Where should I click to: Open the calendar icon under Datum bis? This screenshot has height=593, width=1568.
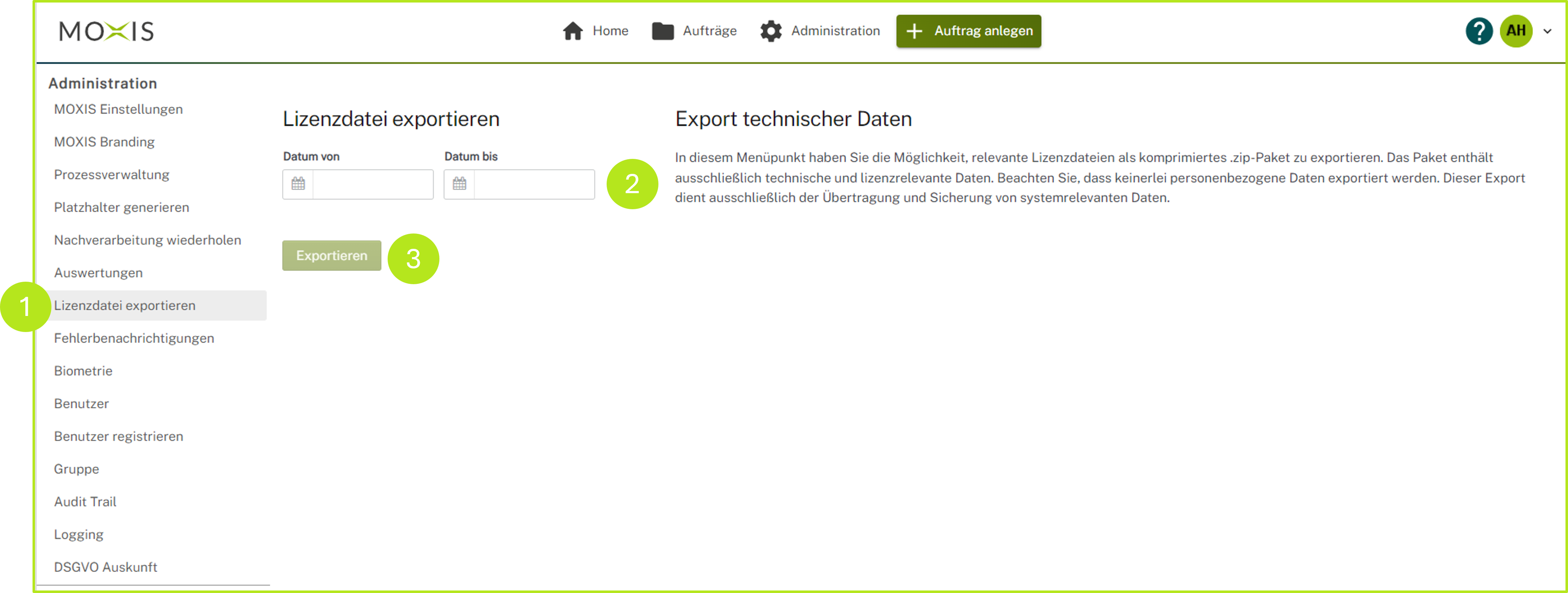pos(459,184)
